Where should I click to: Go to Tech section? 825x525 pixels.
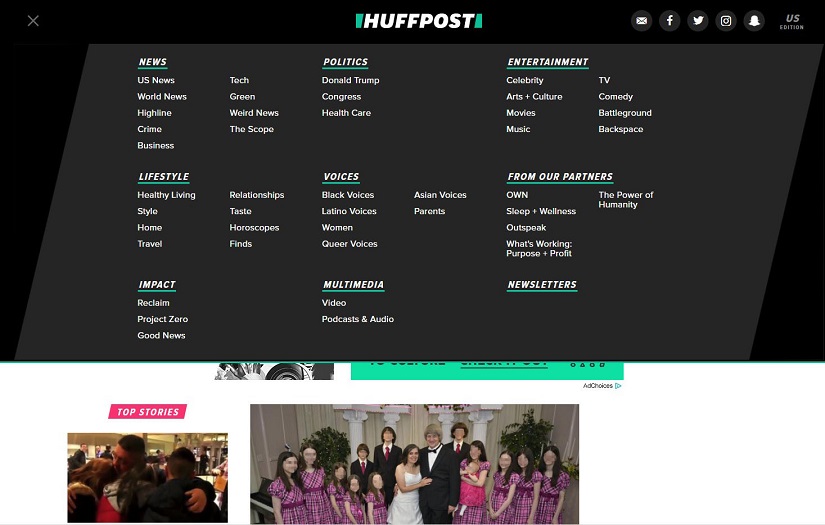tap(239, 80)
